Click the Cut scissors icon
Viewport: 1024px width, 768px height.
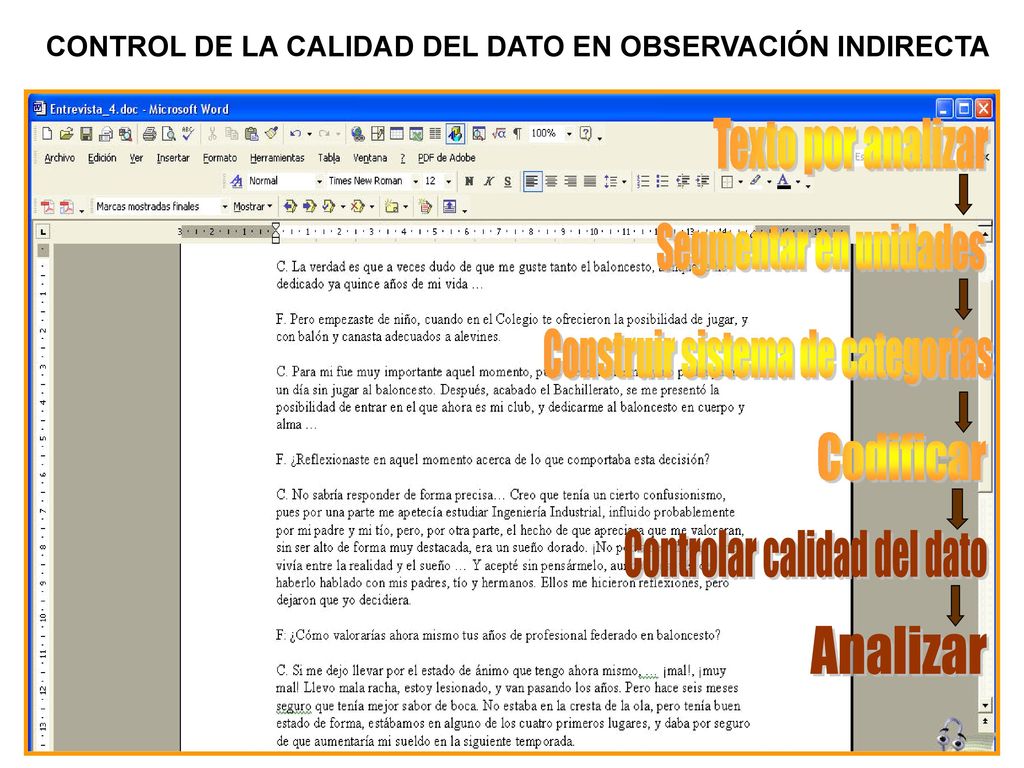pyautogui.click(x=212, y=134)
